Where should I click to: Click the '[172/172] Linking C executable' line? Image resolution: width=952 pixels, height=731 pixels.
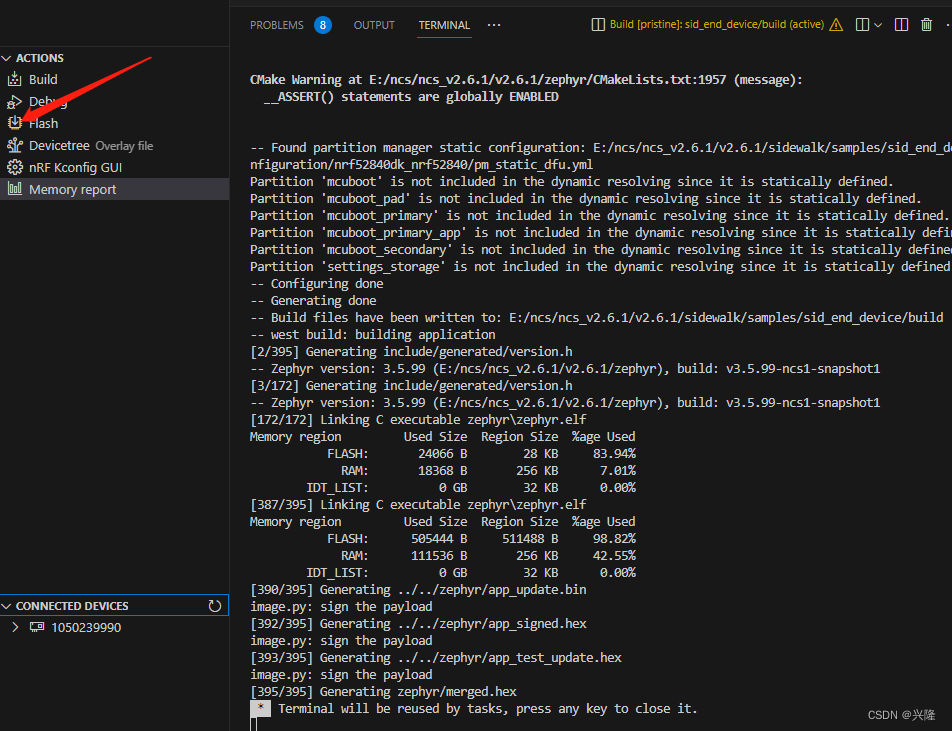click(418, 420)
